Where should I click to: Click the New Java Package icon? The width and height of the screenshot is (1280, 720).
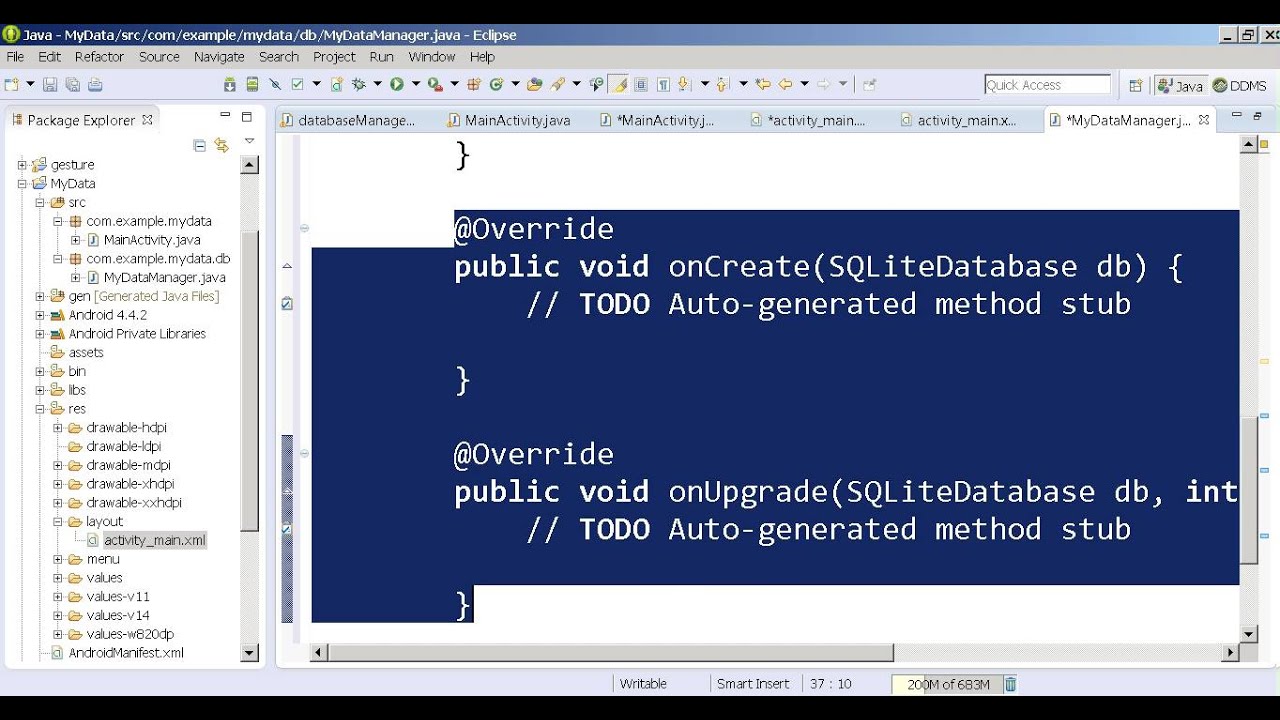pos(474,85)
